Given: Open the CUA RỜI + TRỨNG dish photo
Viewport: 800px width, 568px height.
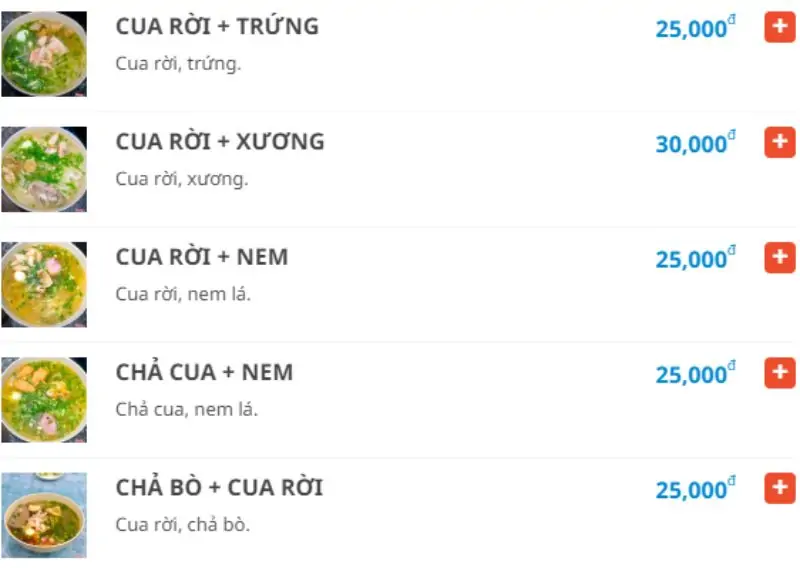Looking at the screenshot, I should coord(44,54).
